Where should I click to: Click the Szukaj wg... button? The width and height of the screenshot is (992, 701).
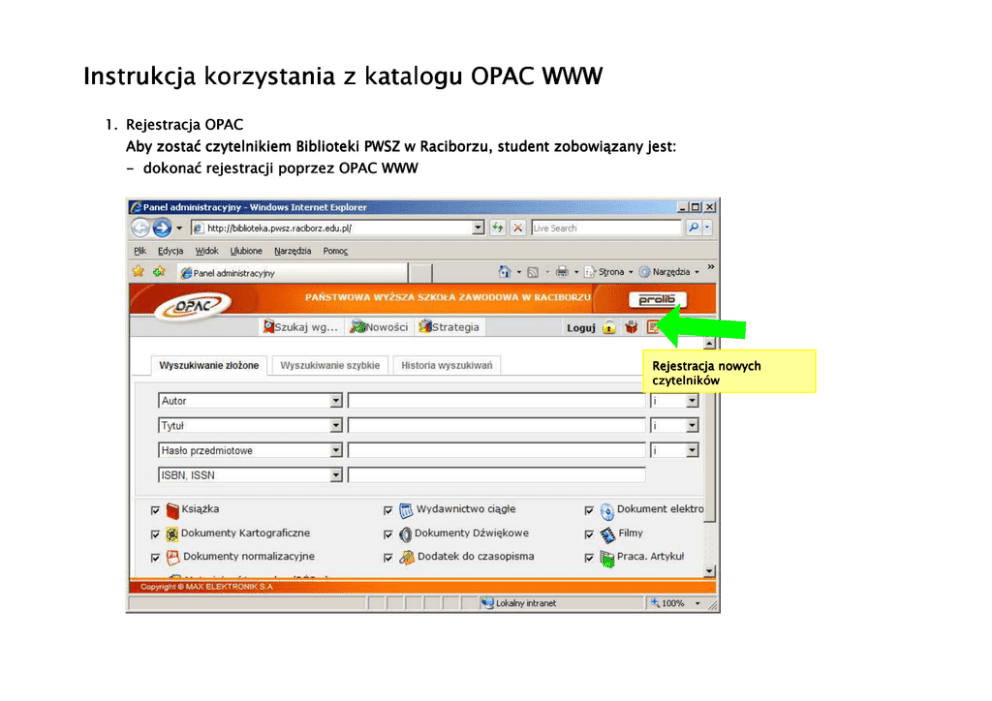click(300, 327)
